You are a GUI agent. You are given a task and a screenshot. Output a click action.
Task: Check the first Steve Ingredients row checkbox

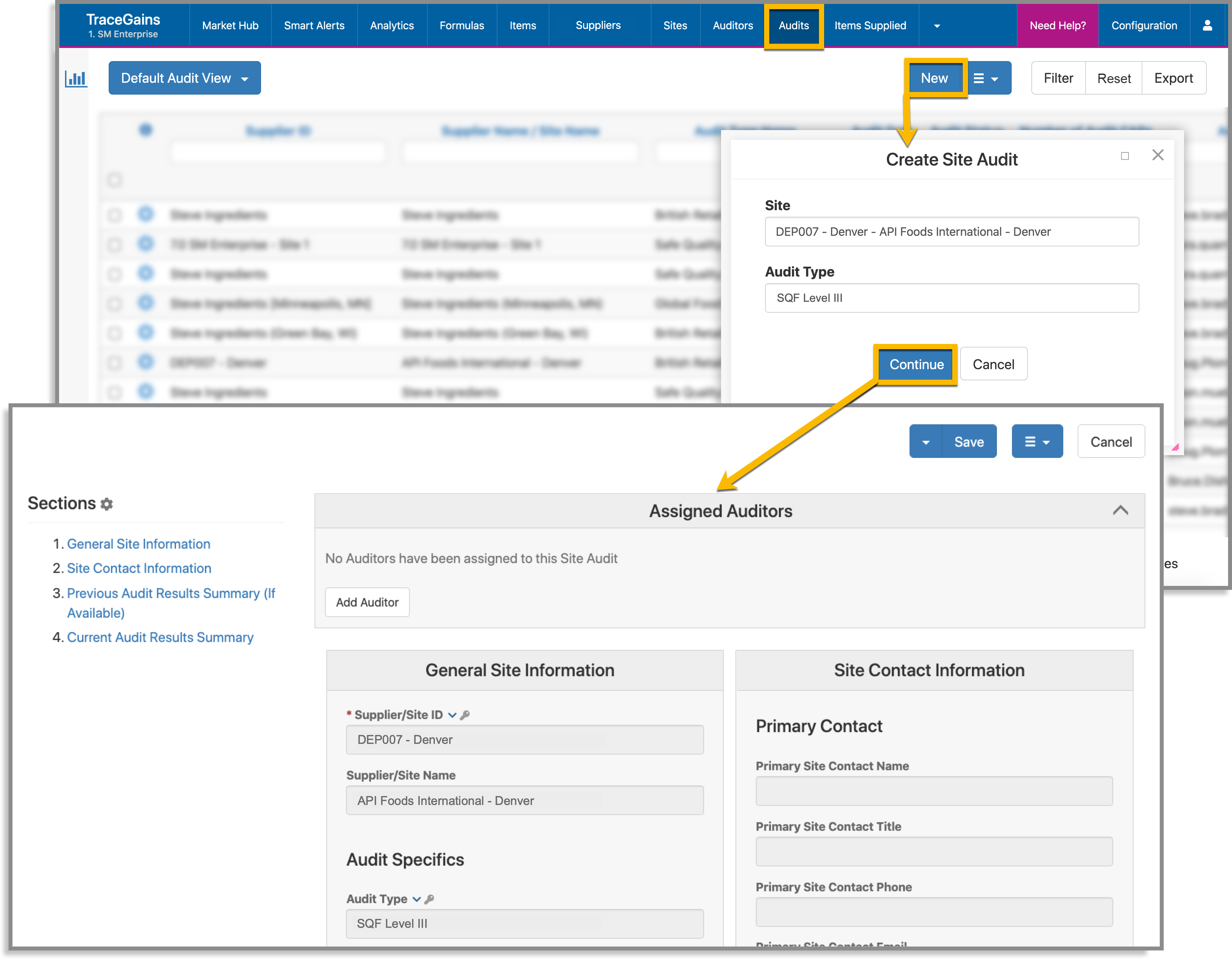coord(115,215)
